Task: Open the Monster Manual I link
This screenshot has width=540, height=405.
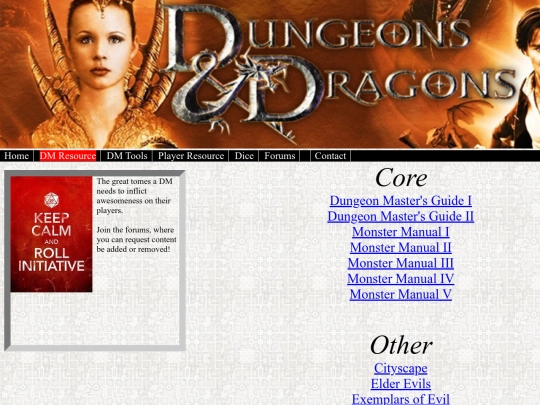Action: 401,232
